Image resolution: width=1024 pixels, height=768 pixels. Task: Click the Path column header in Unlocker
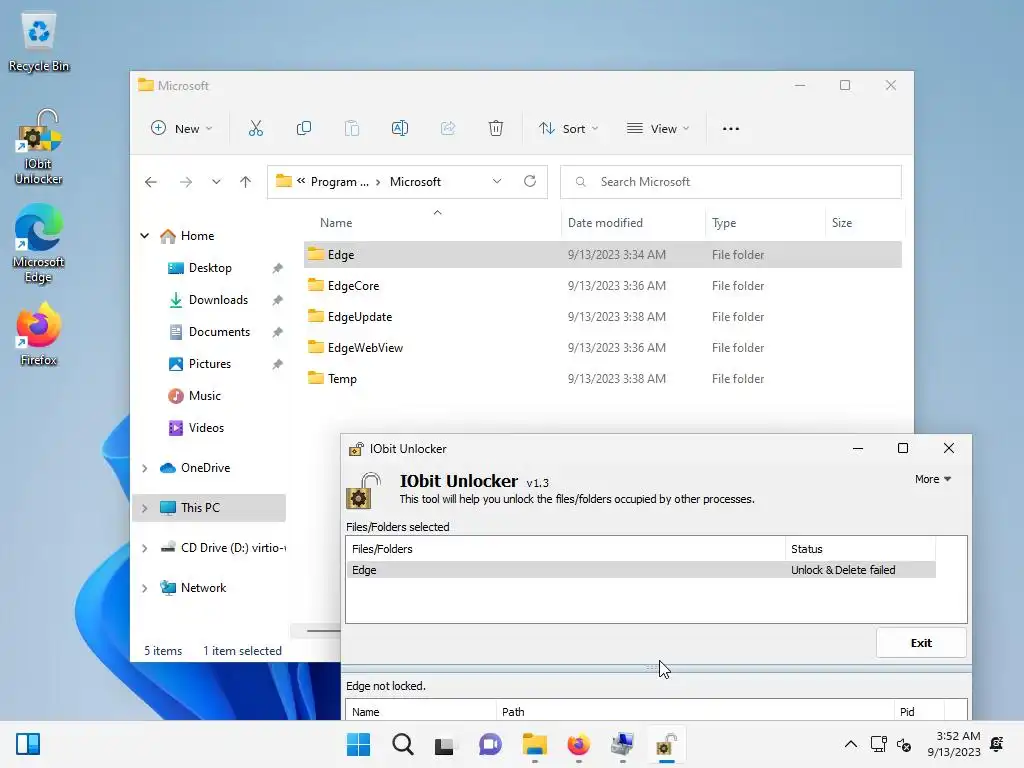coord(695,712)
